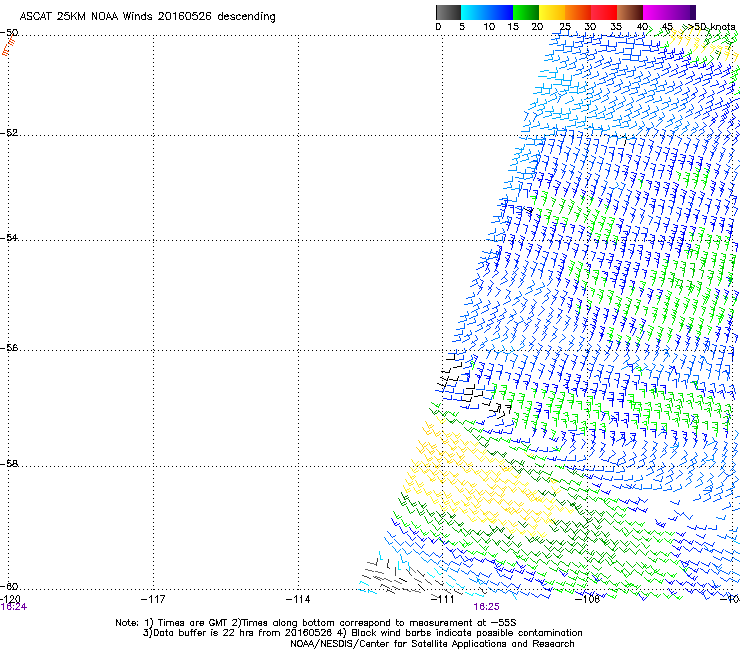Click the legend scale label "15"
The width and height of the screenshot is (740, 650).
513,27
